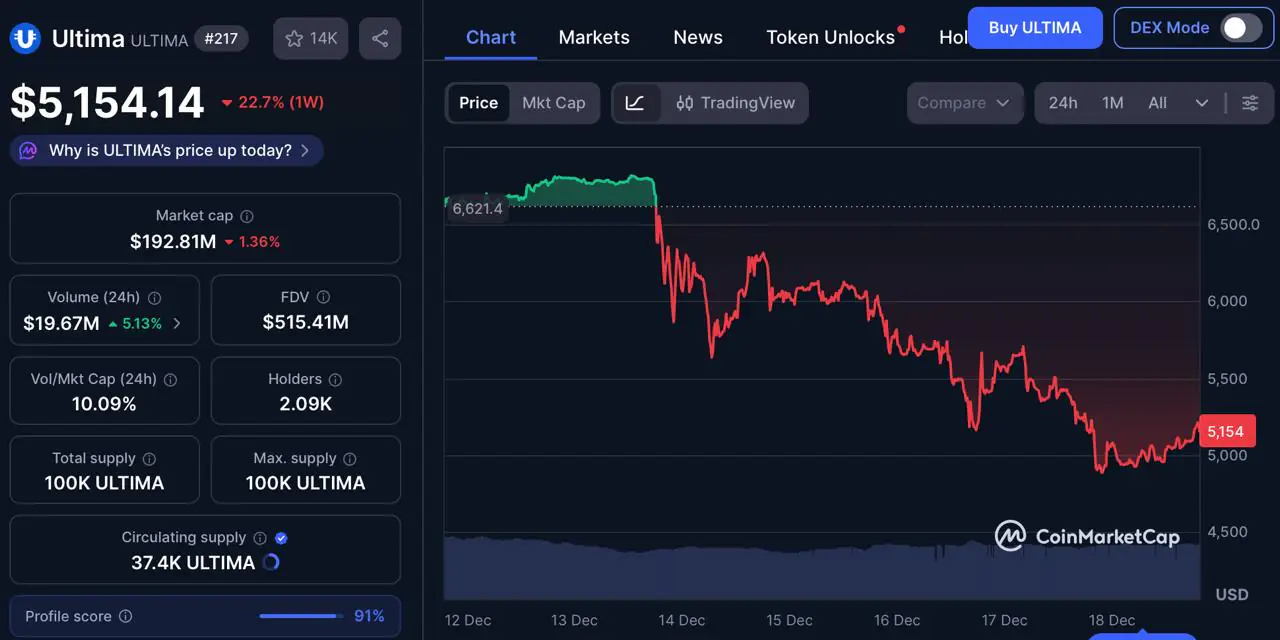Open "Why is ULTIMA's price up today?"
This screenshot has width=1280, height=640.
coord(167,151)
